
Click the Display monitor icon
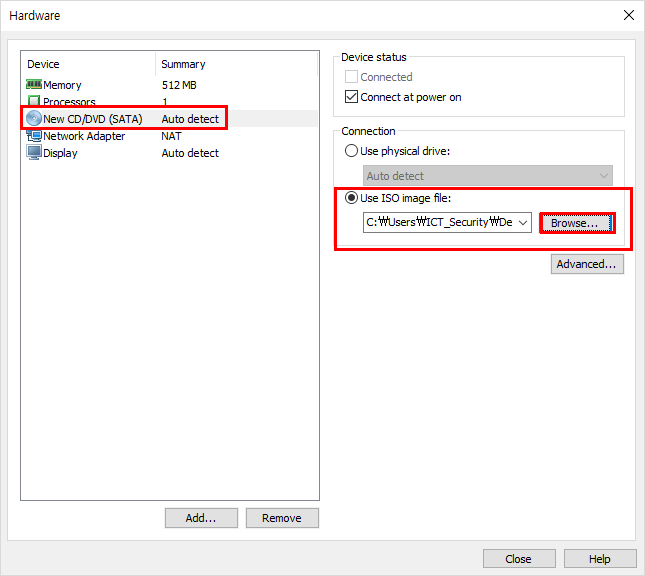[34, 153]
